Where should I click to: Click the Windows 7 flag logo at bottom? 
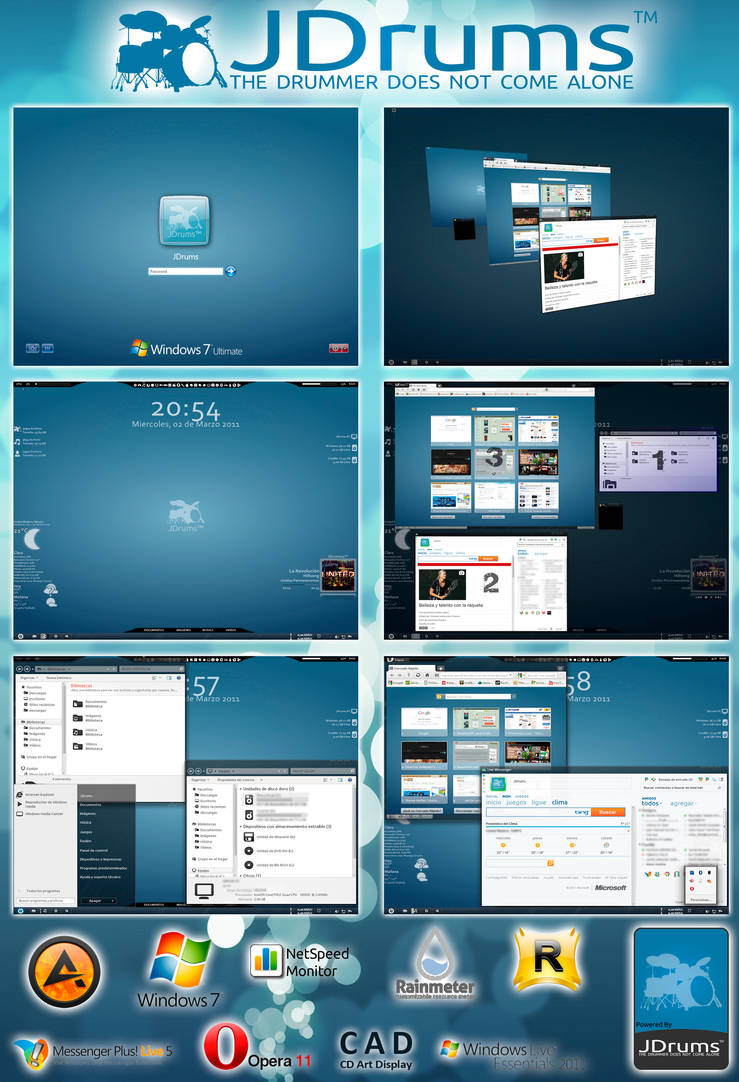click(x=180, y=959)
